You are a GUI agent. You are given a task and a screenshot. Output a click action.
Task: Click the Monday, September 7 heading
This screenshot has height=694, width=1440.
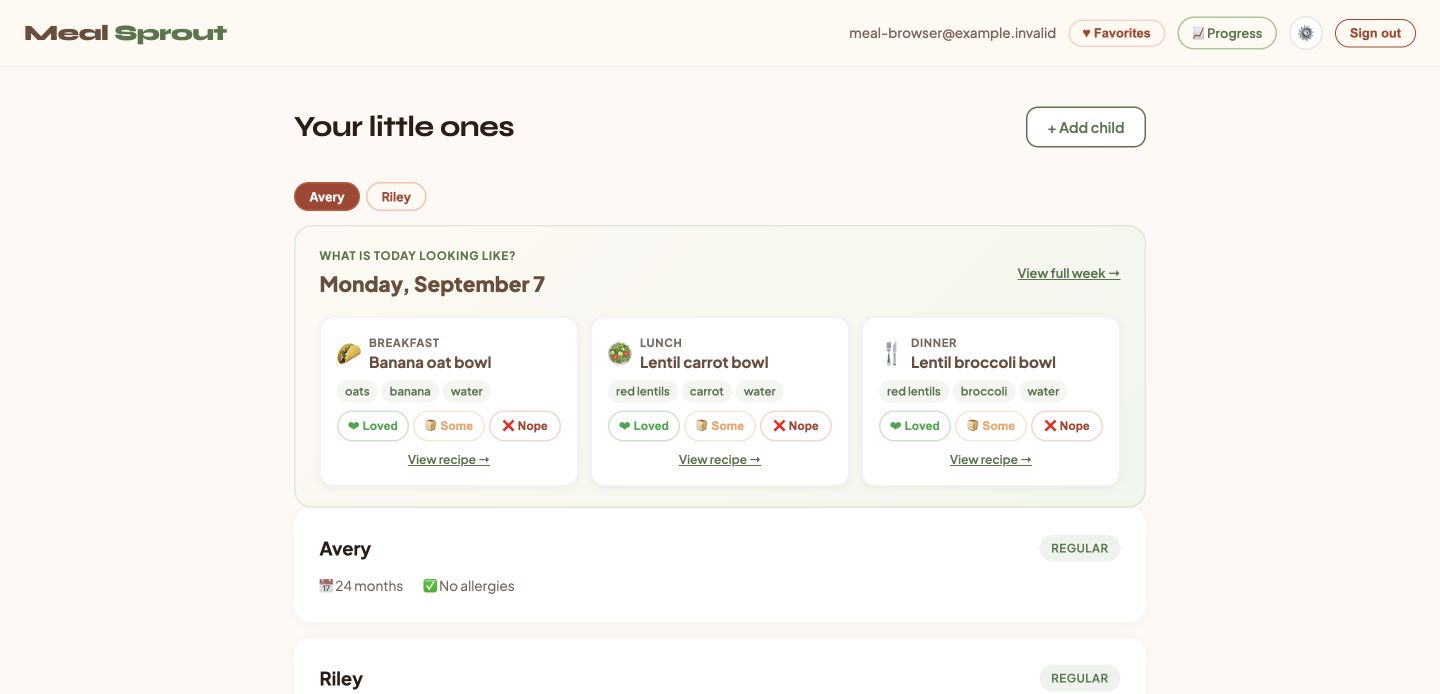coord(432,284)
